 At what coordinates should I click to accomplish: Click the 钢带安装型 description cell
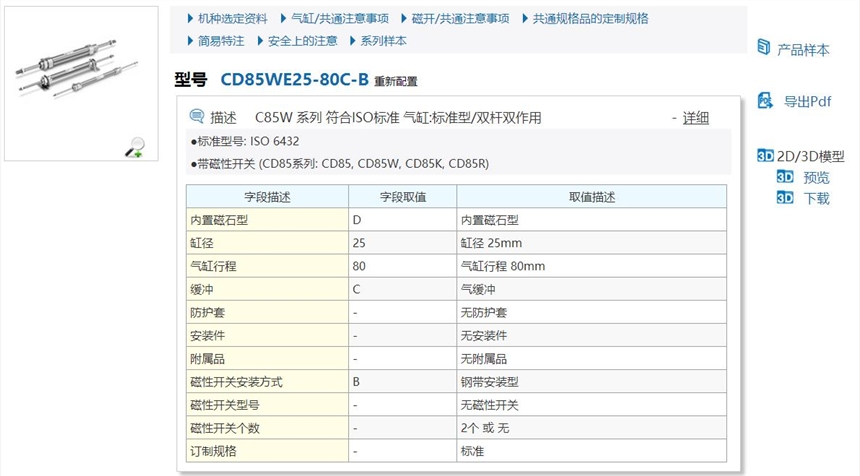pyautogui.click(x=592, y=382)
